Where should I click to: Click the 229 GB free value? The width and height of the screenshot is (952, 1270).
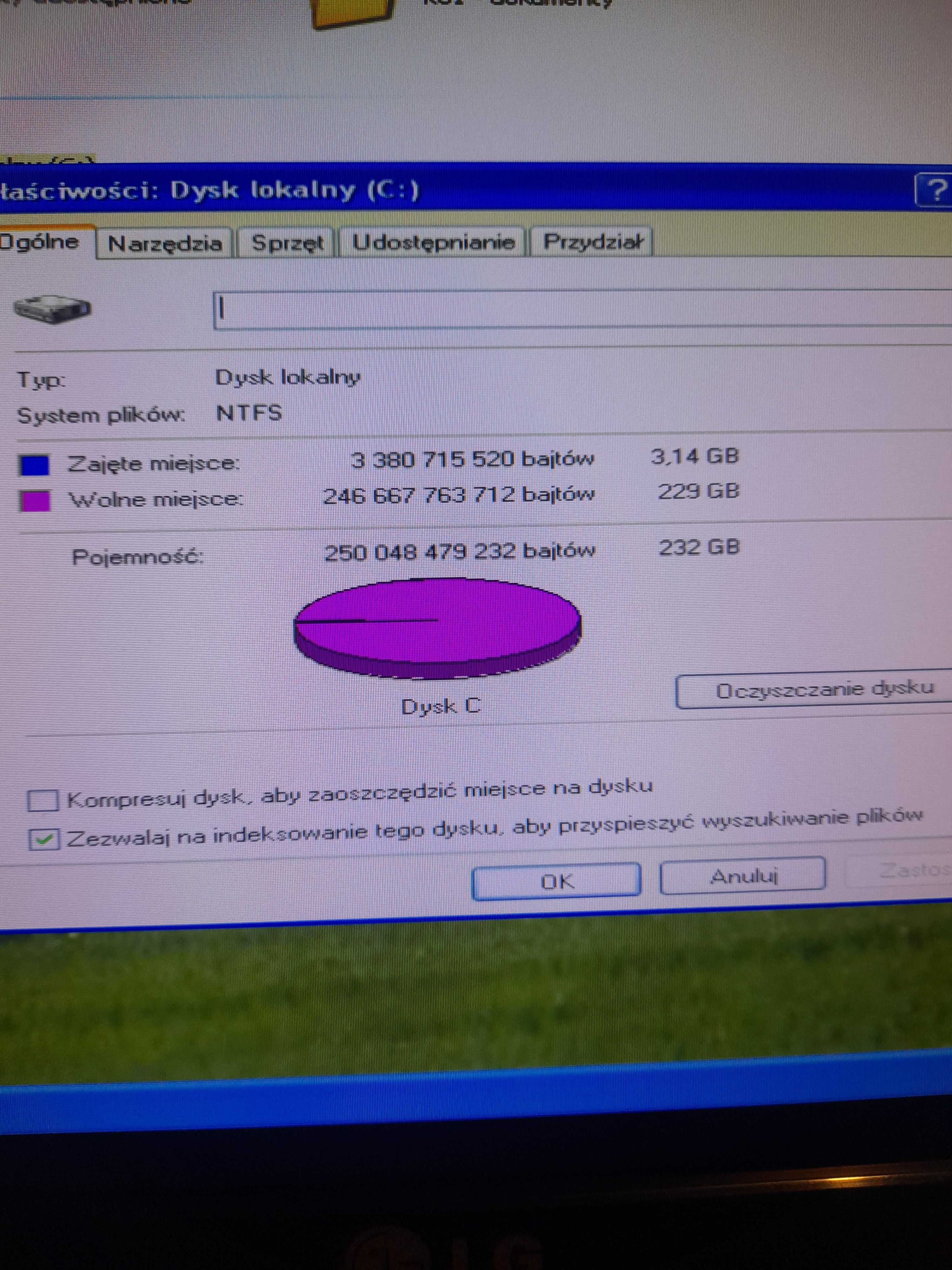(x=698, y=491)
